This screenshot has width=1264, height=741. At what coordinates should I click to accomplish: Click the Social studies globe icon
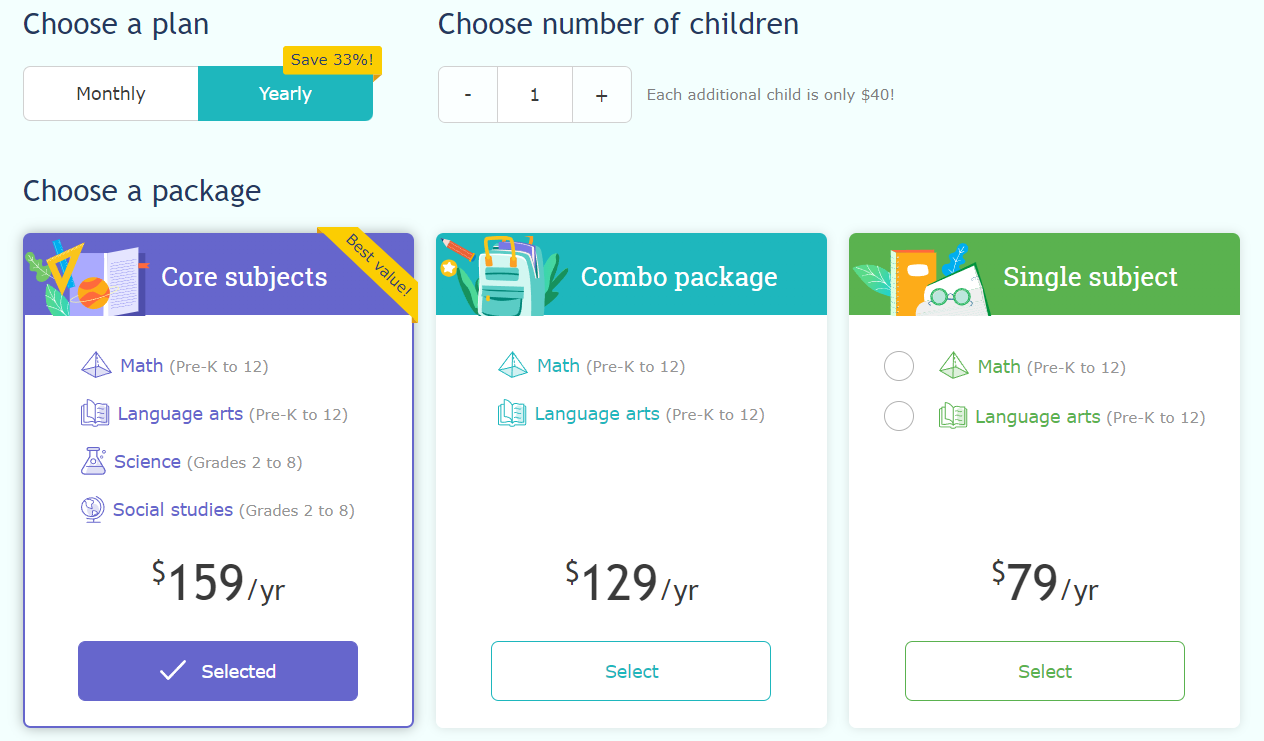[x=92, y=510]
